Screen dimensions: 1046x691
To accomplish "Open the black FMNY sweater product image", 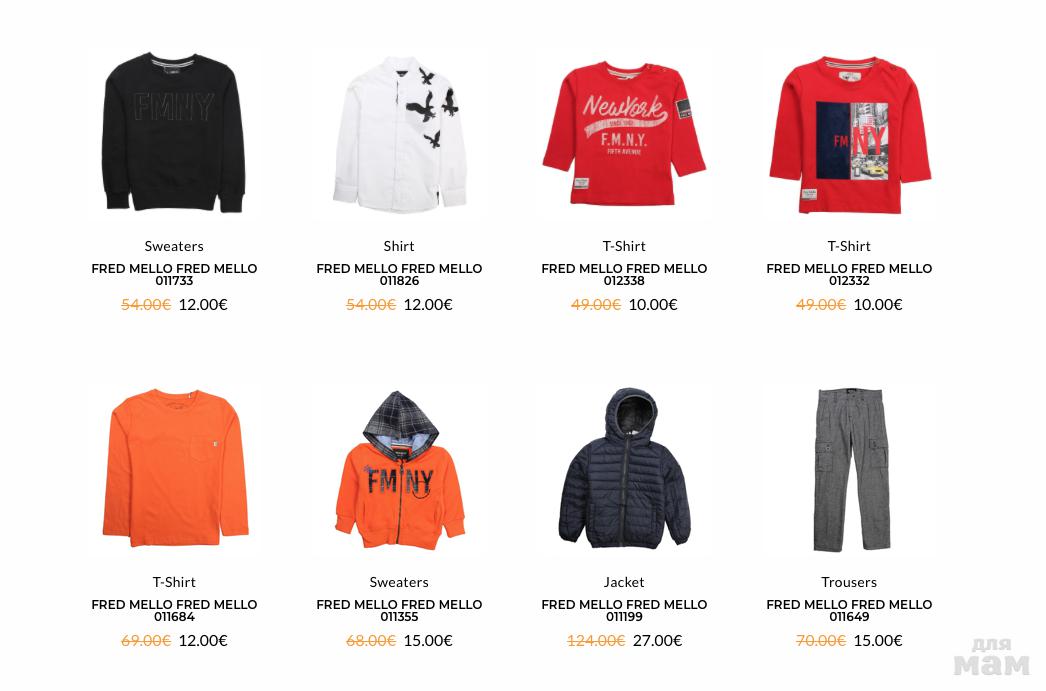I will click(174, 133).
